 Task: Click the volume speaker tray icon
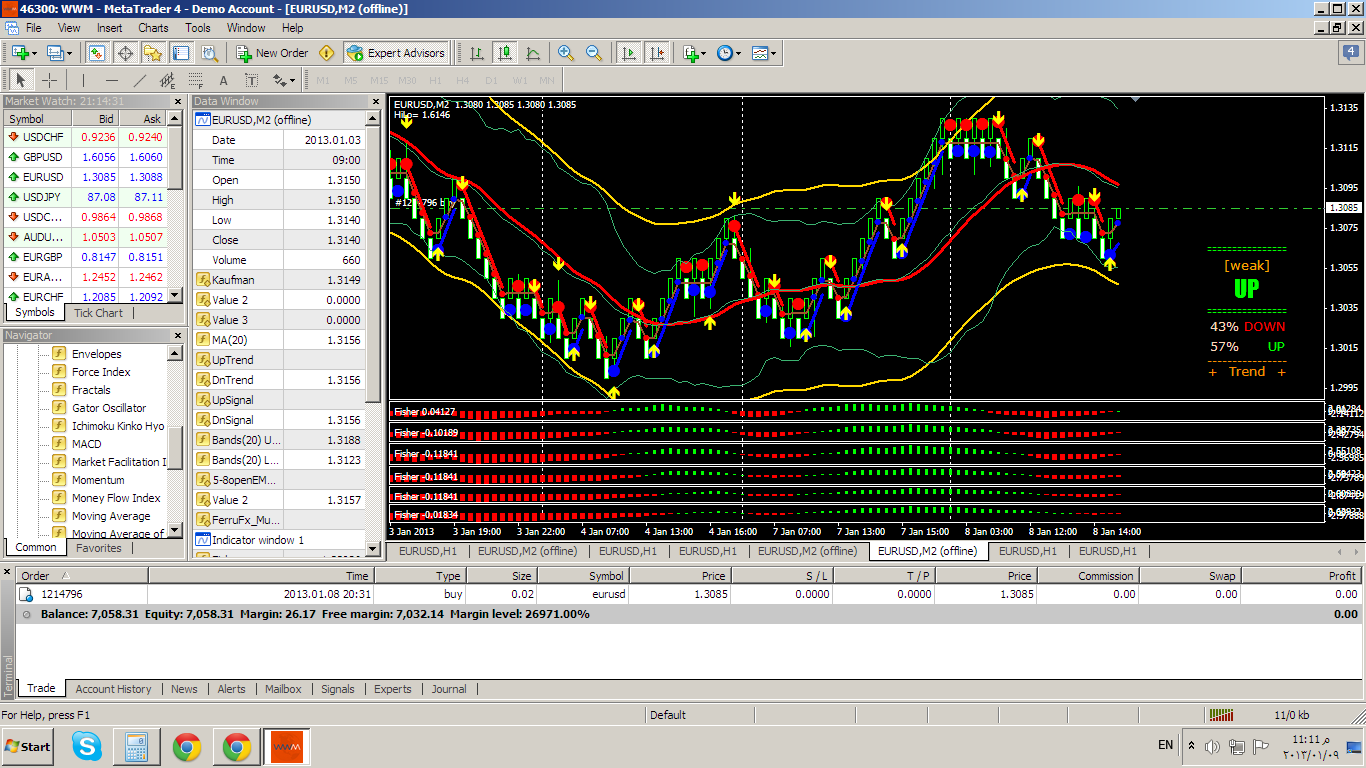click(1213, 747)
